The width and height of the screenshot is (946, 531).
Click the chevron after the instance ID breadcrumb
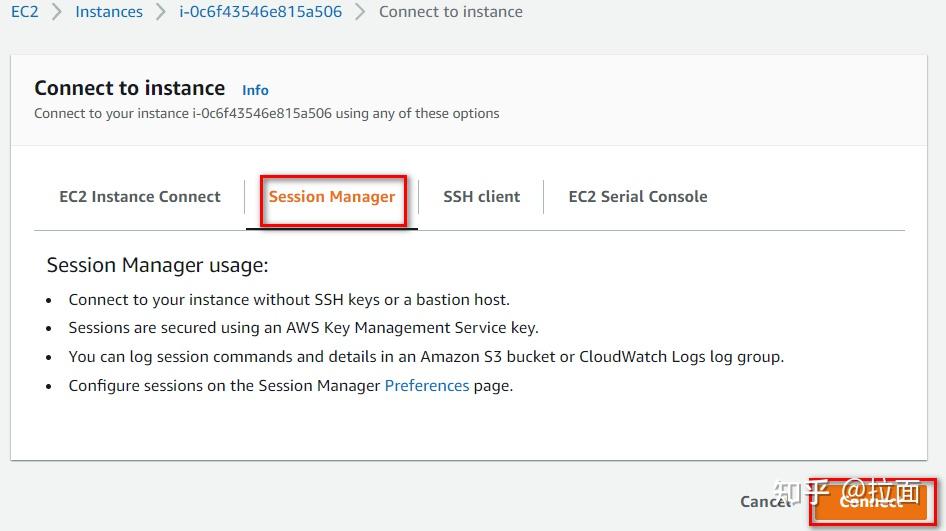coord(360,12)
